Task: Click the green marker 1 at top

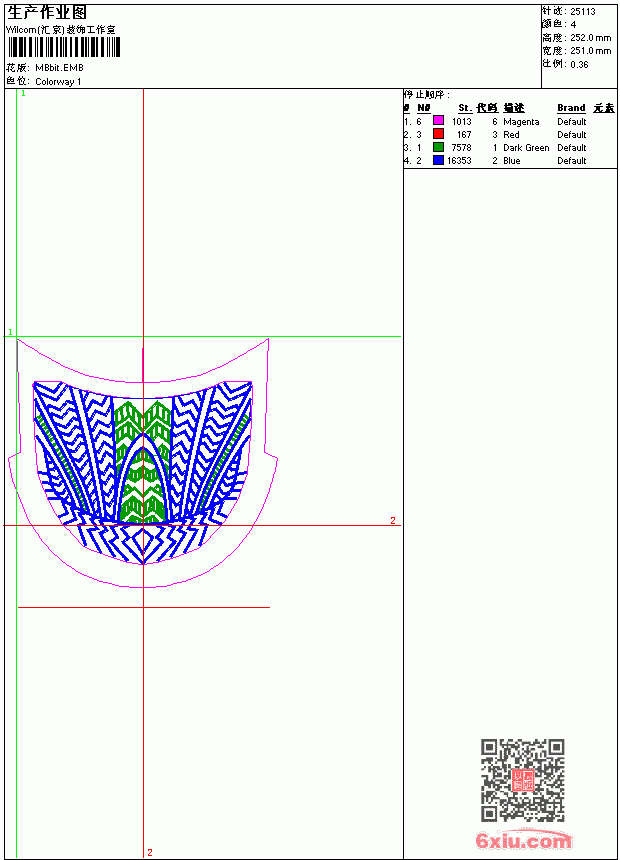Action: tap(23, 94)
